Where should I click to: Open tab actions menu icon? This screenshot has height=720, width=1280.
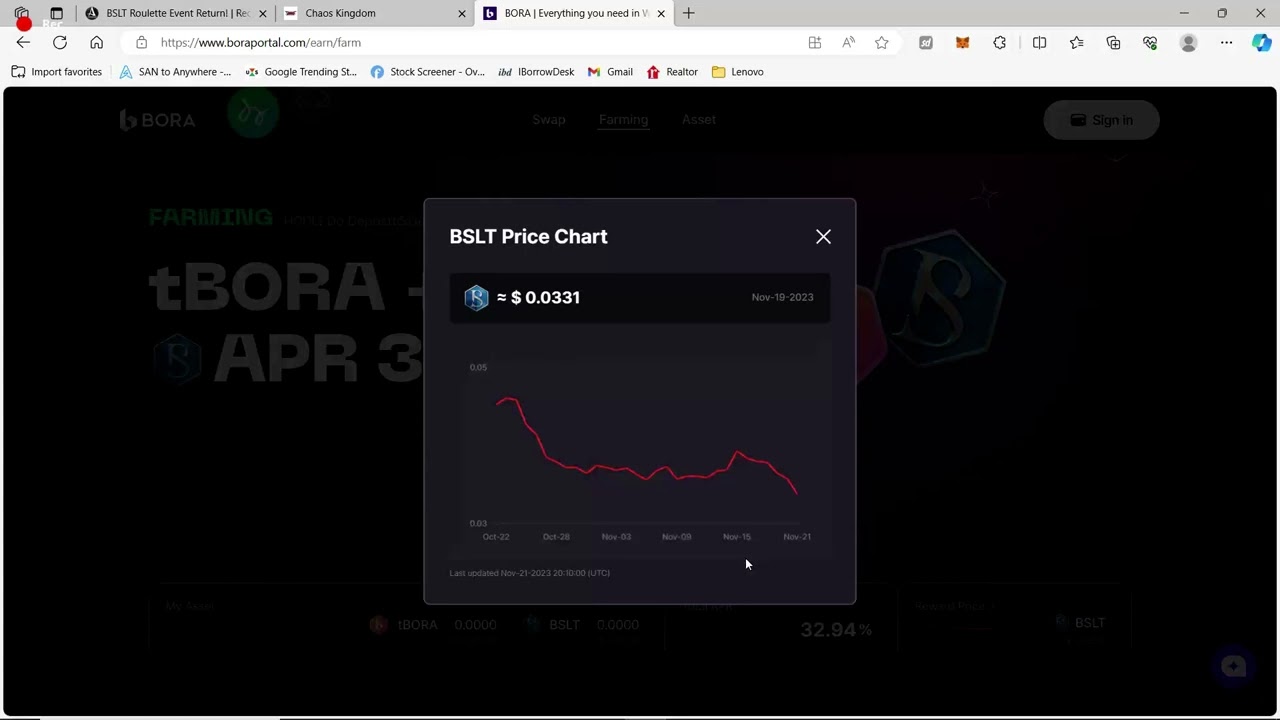(x=56, y=13)
